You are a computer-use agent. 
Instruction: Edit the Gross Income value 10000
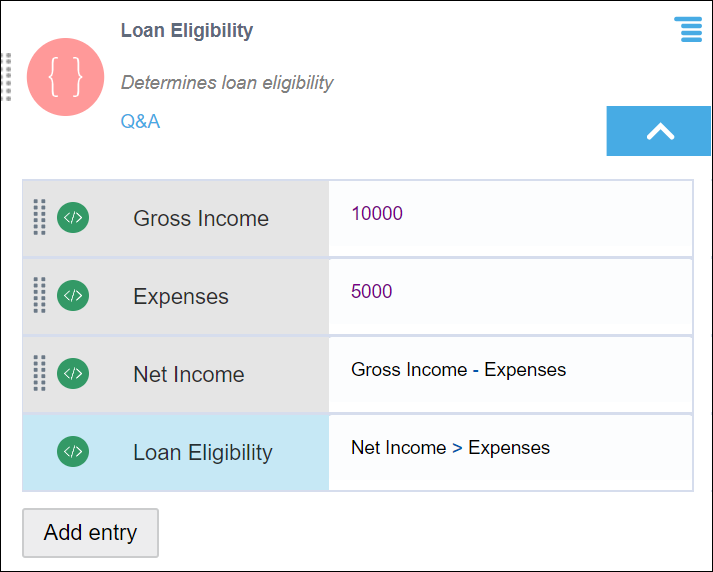(x=377, y=213)
